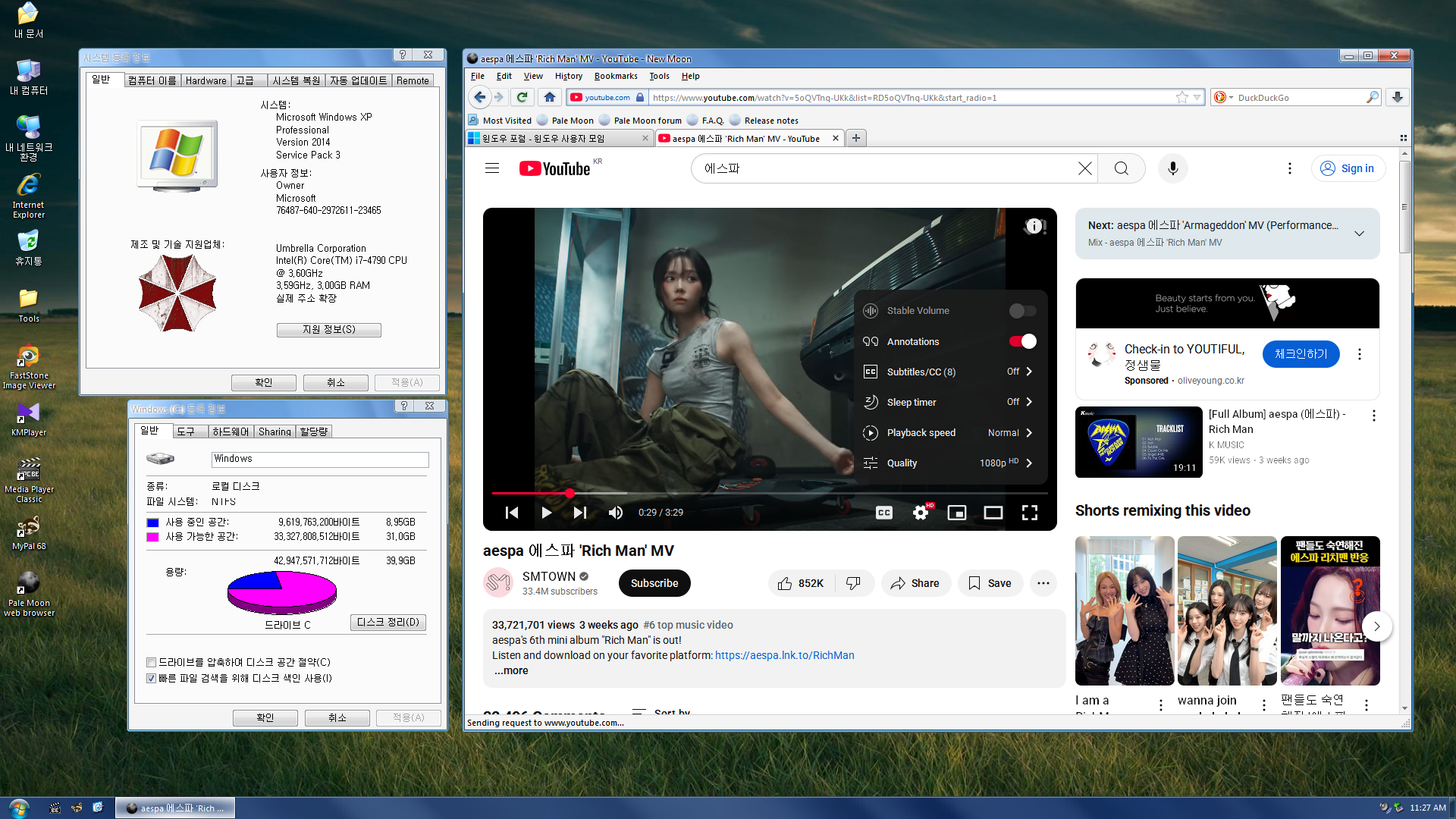Go to the browser home page icon
Screen dimensions: 1456x819
[x=550, y=97]
